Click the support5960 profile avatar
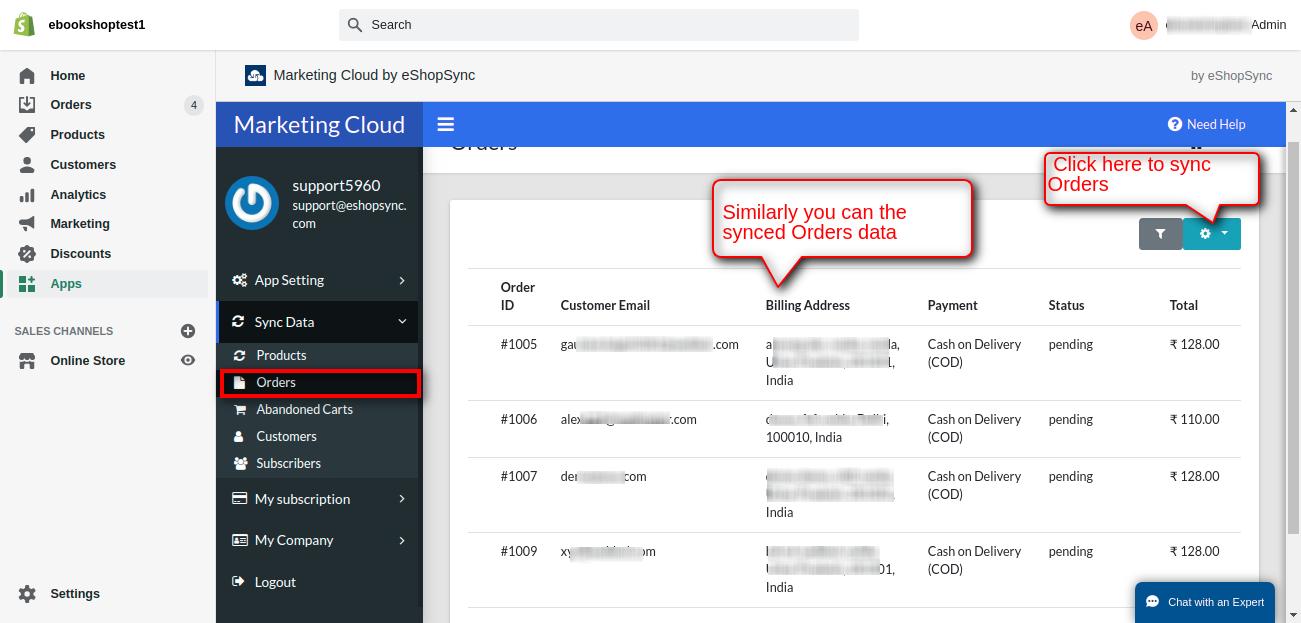1301x623 pixels. [x=251, y=204]
